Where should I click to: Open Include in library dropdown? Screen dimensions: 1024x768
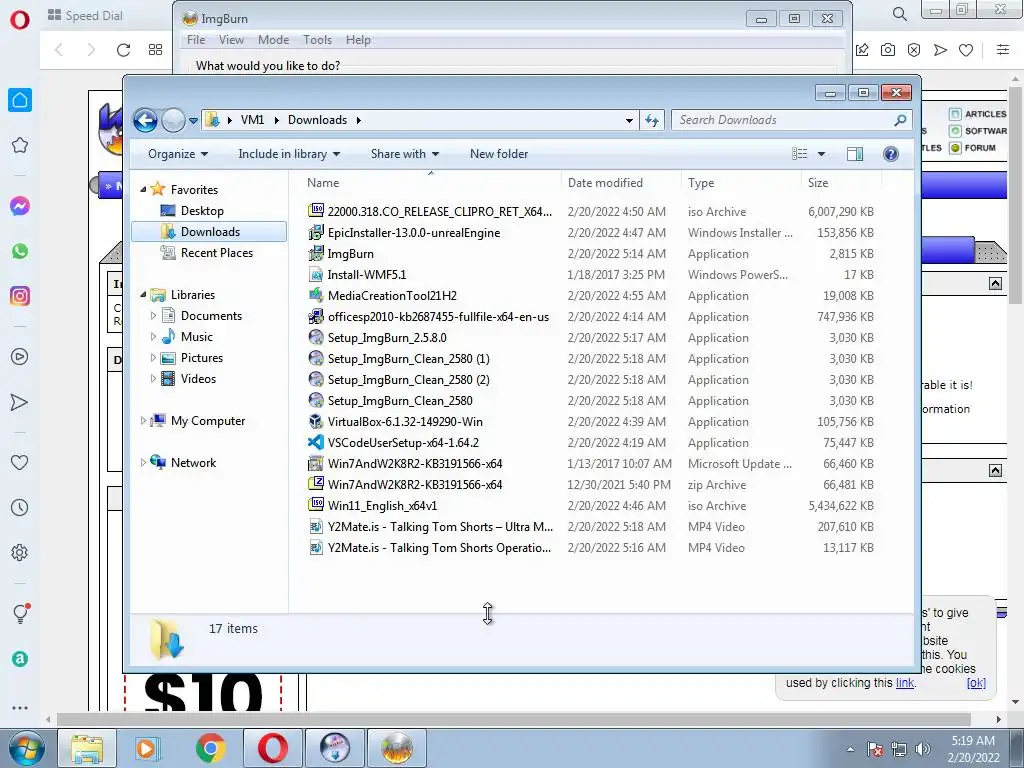[289, 154]
